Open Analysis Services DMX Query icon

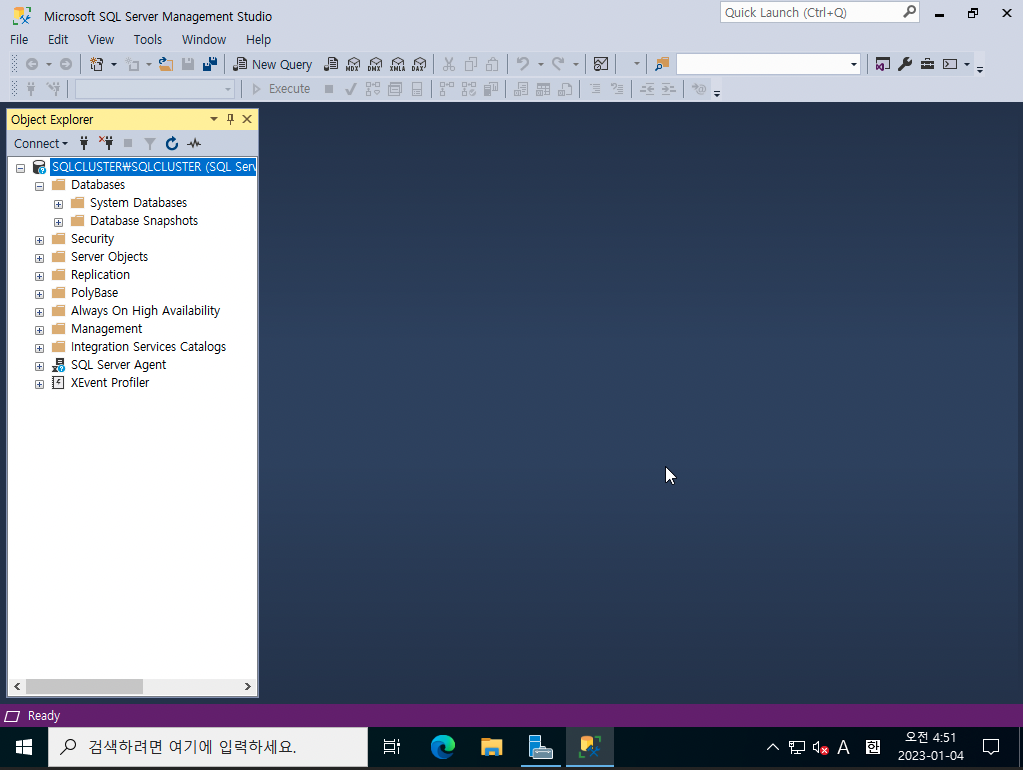pos(375,64)
